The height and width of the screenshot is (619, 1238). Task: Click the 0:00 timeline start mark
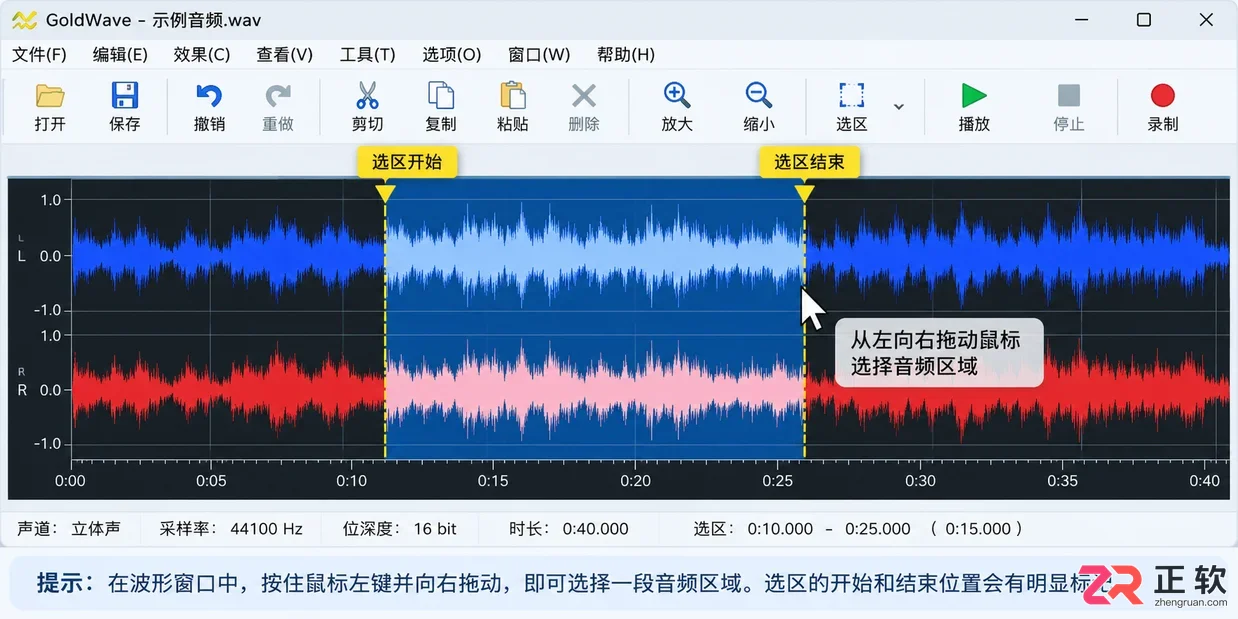point(70,481)
